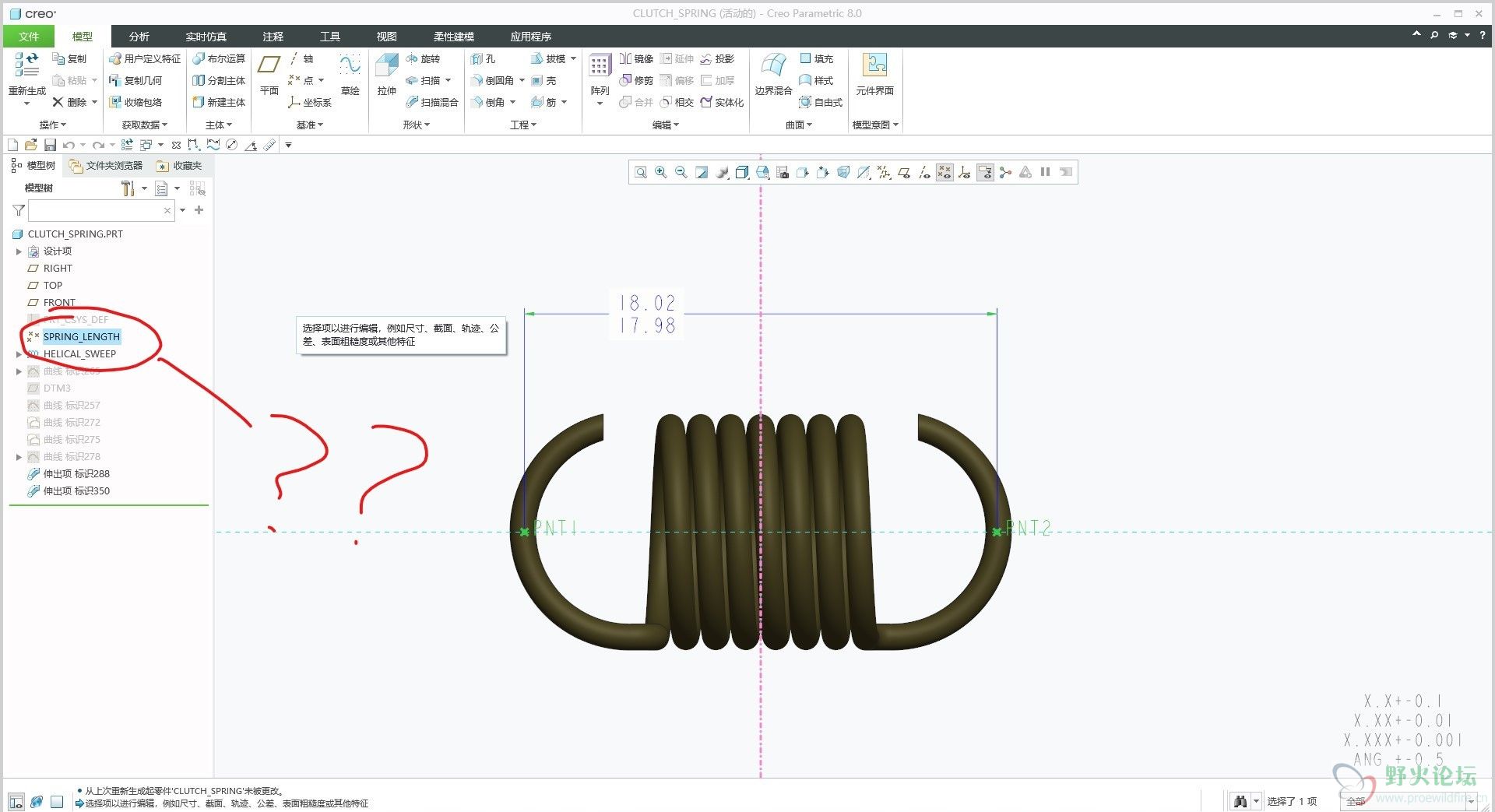Screen dimensions: 1495x812
Task: Expand the 设计项 tree node
Action: tap(19, 251)
